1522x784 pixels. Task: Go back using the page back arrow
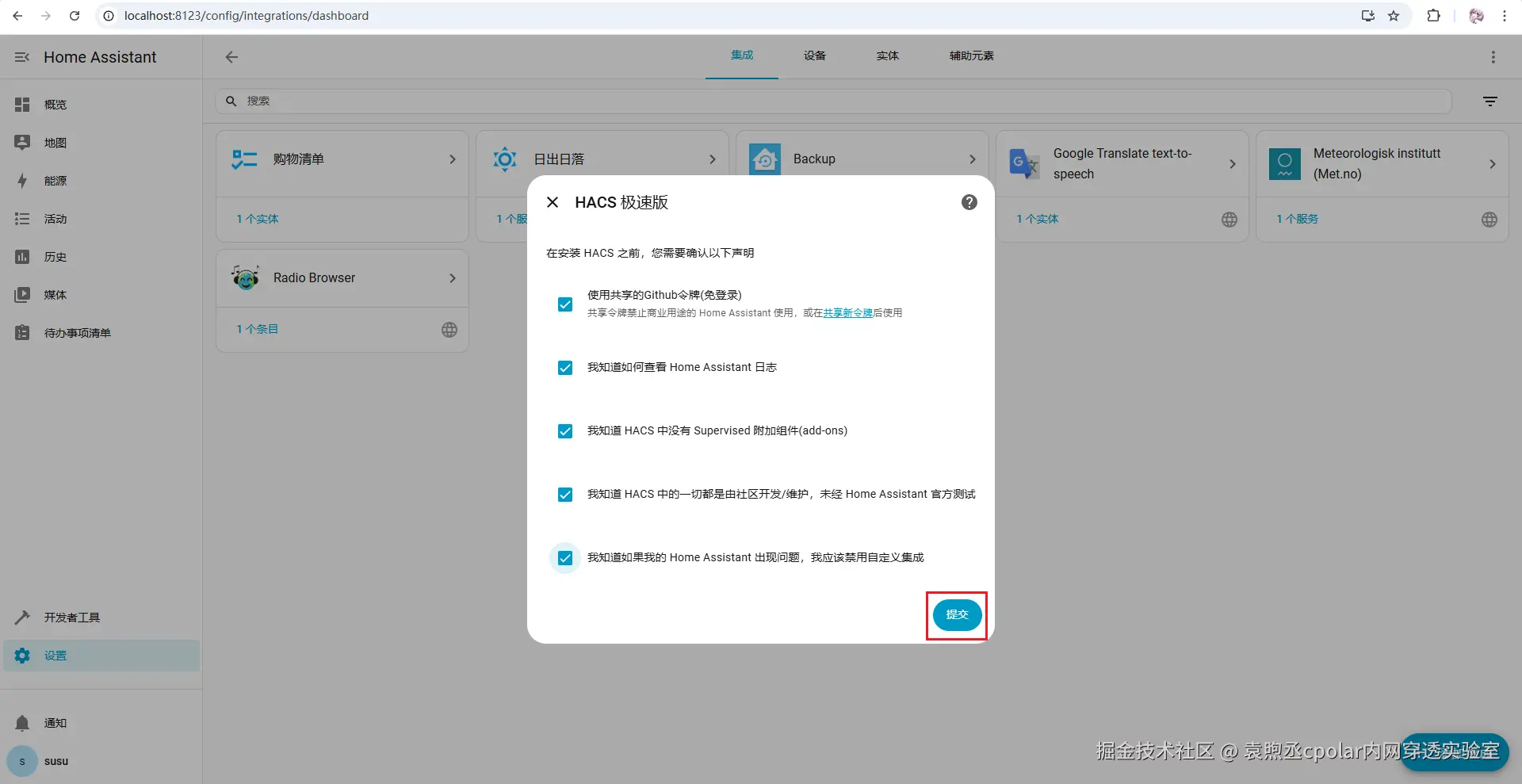tap(231, 57)
